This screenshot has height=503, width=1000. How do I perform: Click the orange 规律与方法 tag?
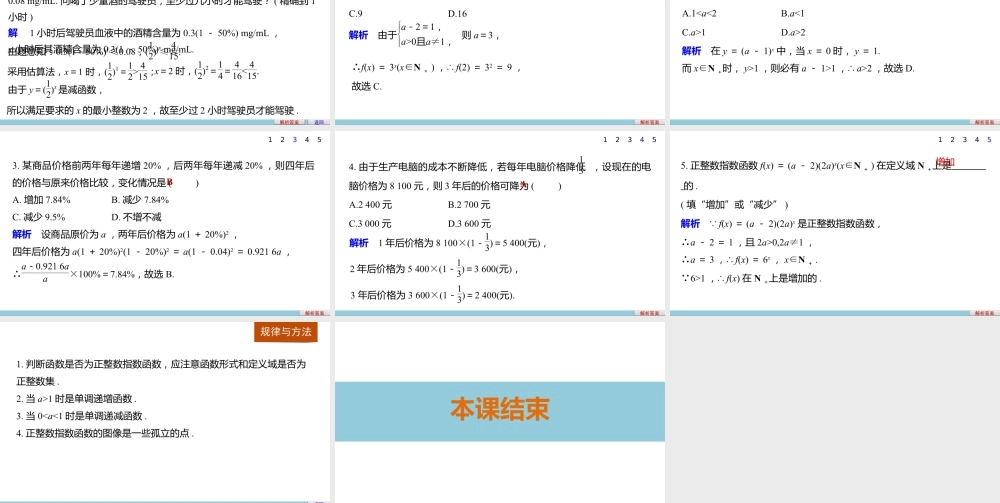tap(286, 332)
